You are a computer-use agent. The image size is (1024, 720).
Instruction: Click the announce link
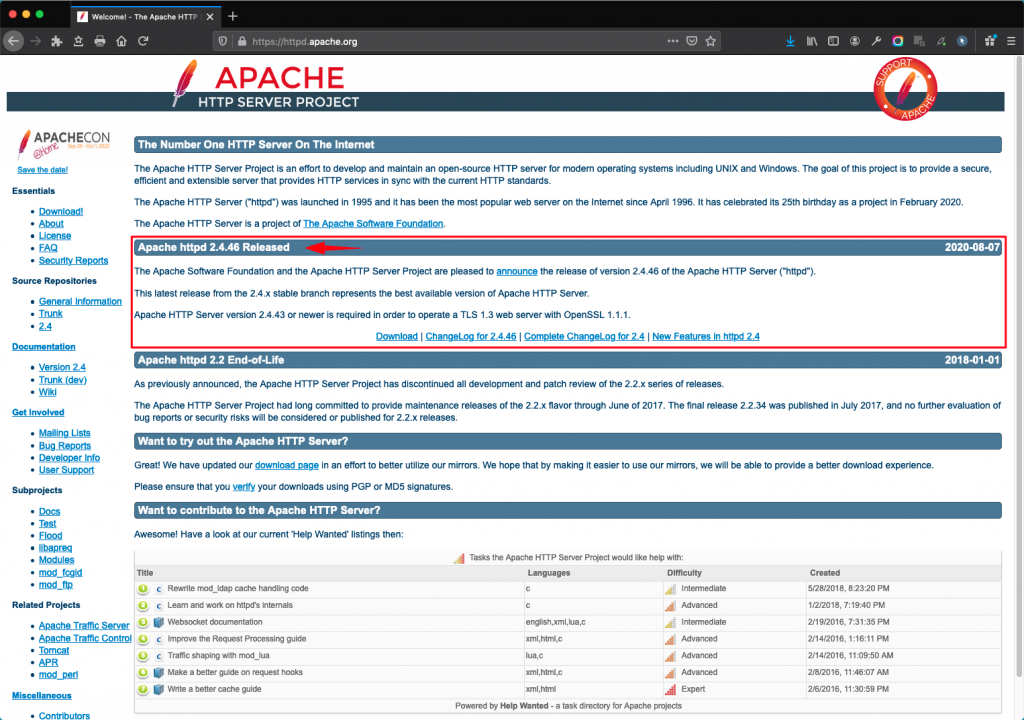[517, 271]
